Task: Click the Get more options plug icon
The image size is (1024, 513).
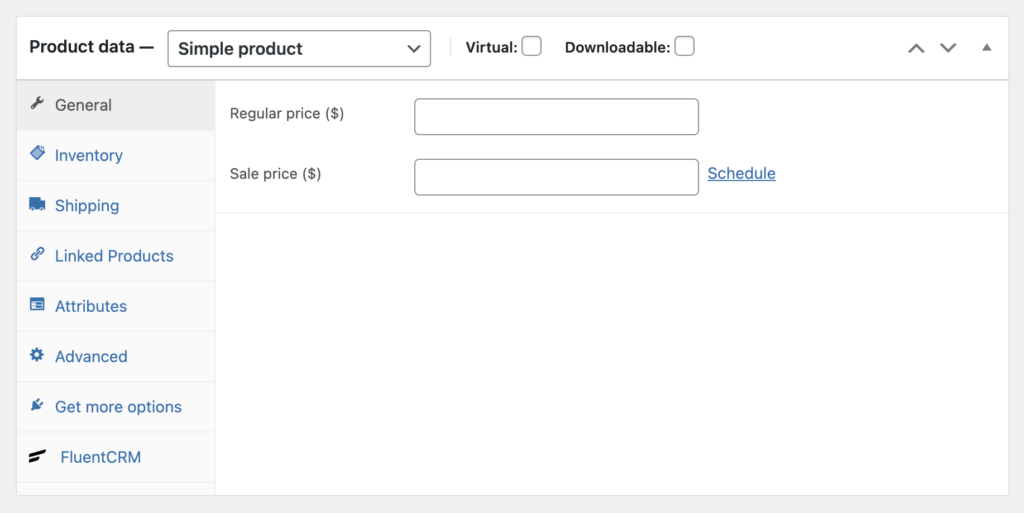Action: click(x=37, y=405)
